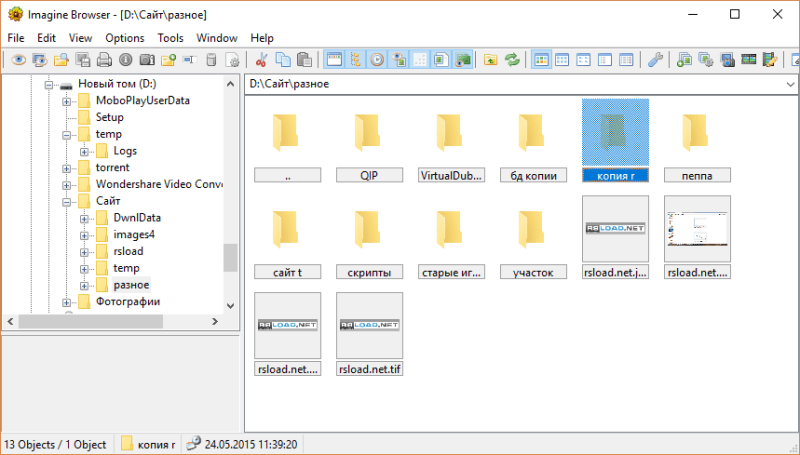This screenshot has height=455, width=800.
Task: Open the Help menu
Action: (x=262, y=38)
